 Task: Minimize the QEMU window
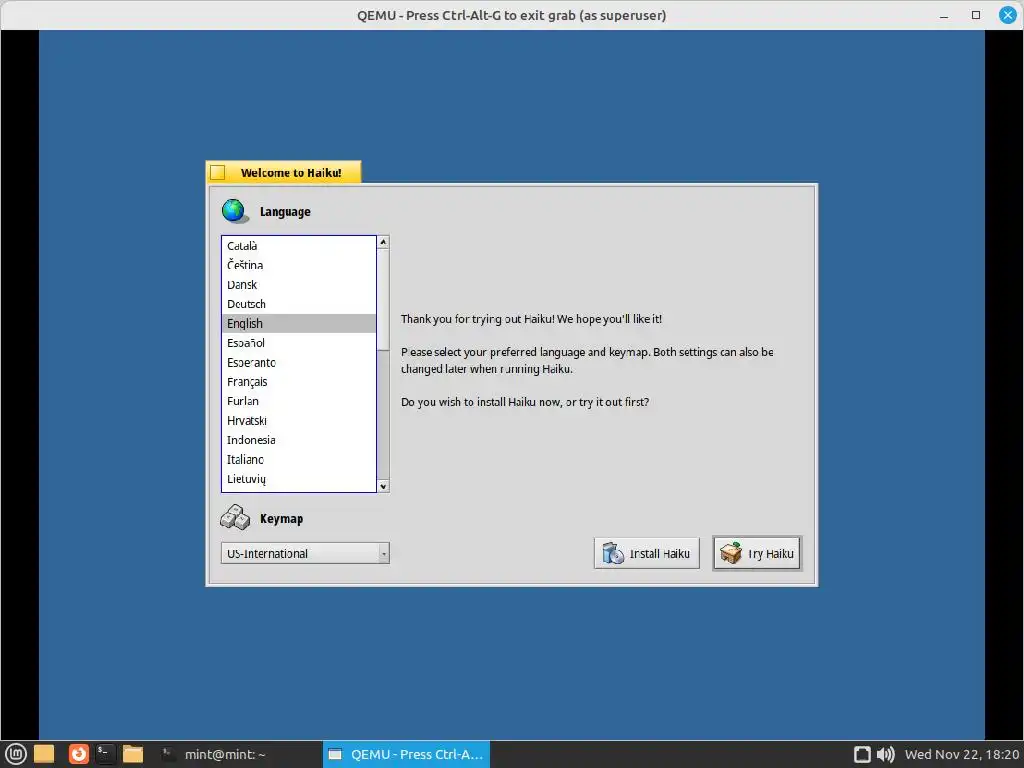click(x=944, y=15)
